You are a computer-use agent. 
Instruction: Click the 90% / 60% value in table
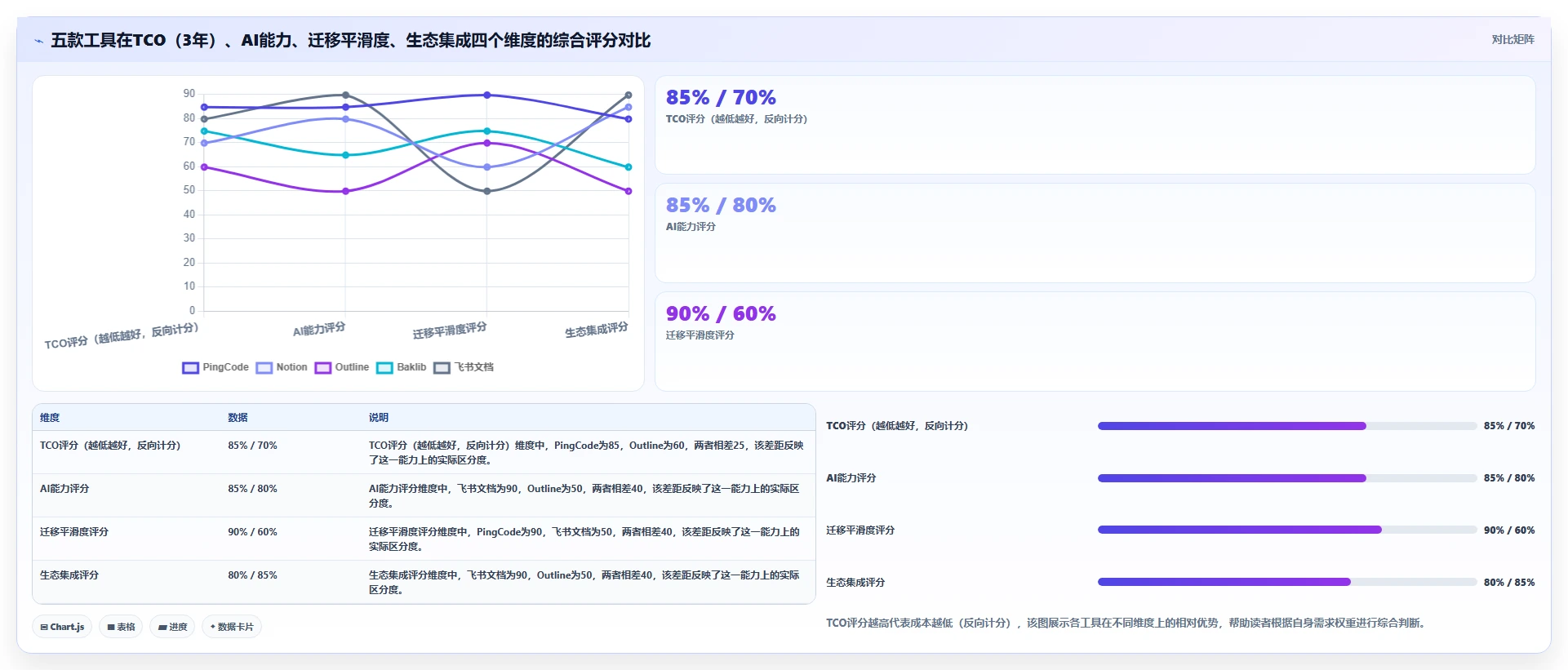252,532
